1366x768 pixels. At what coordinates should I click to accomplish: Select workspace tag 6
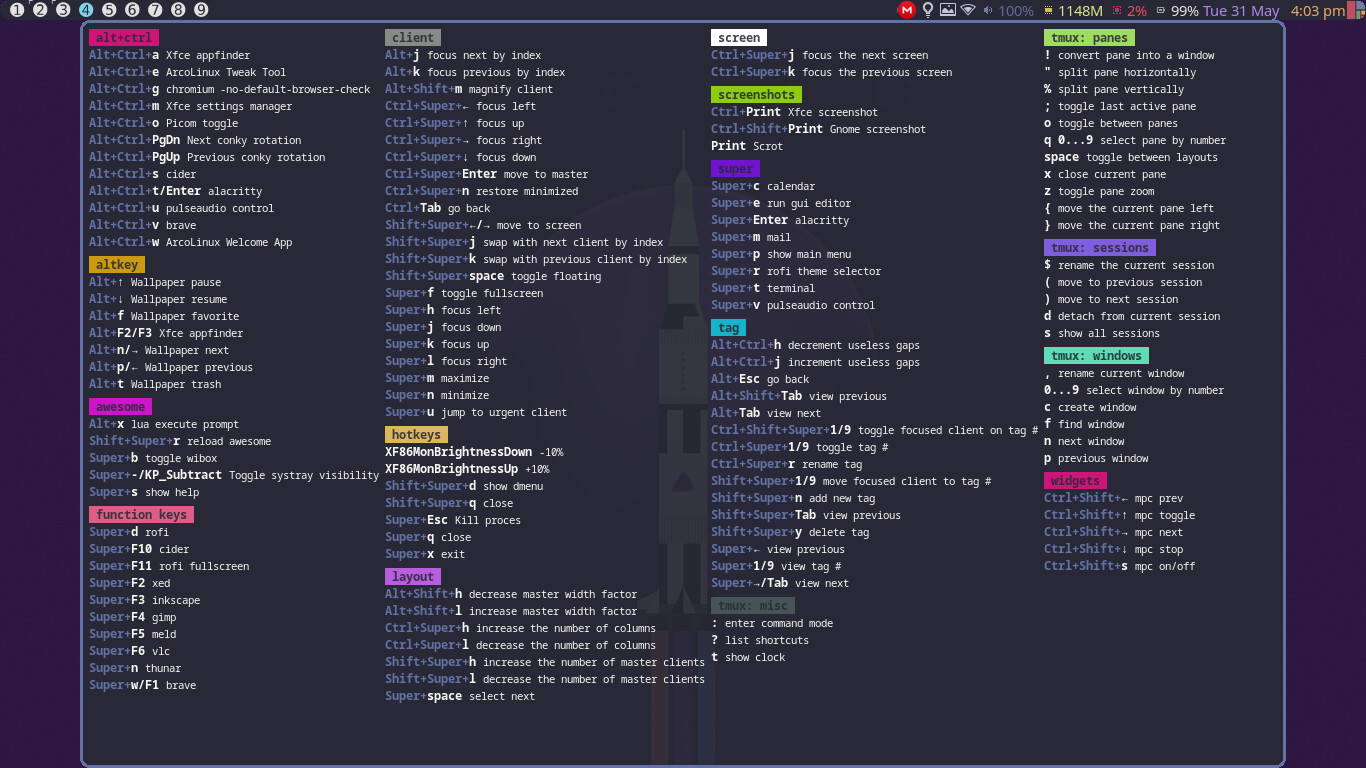[132, 10]
